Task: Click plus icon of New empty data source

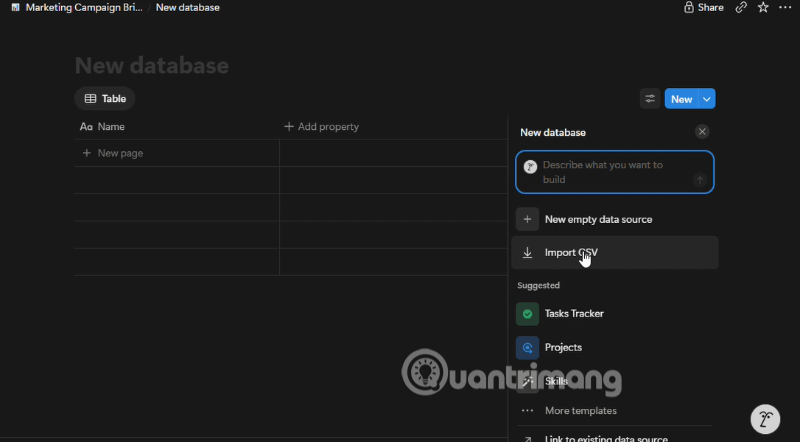Action: tap(527, 219)
